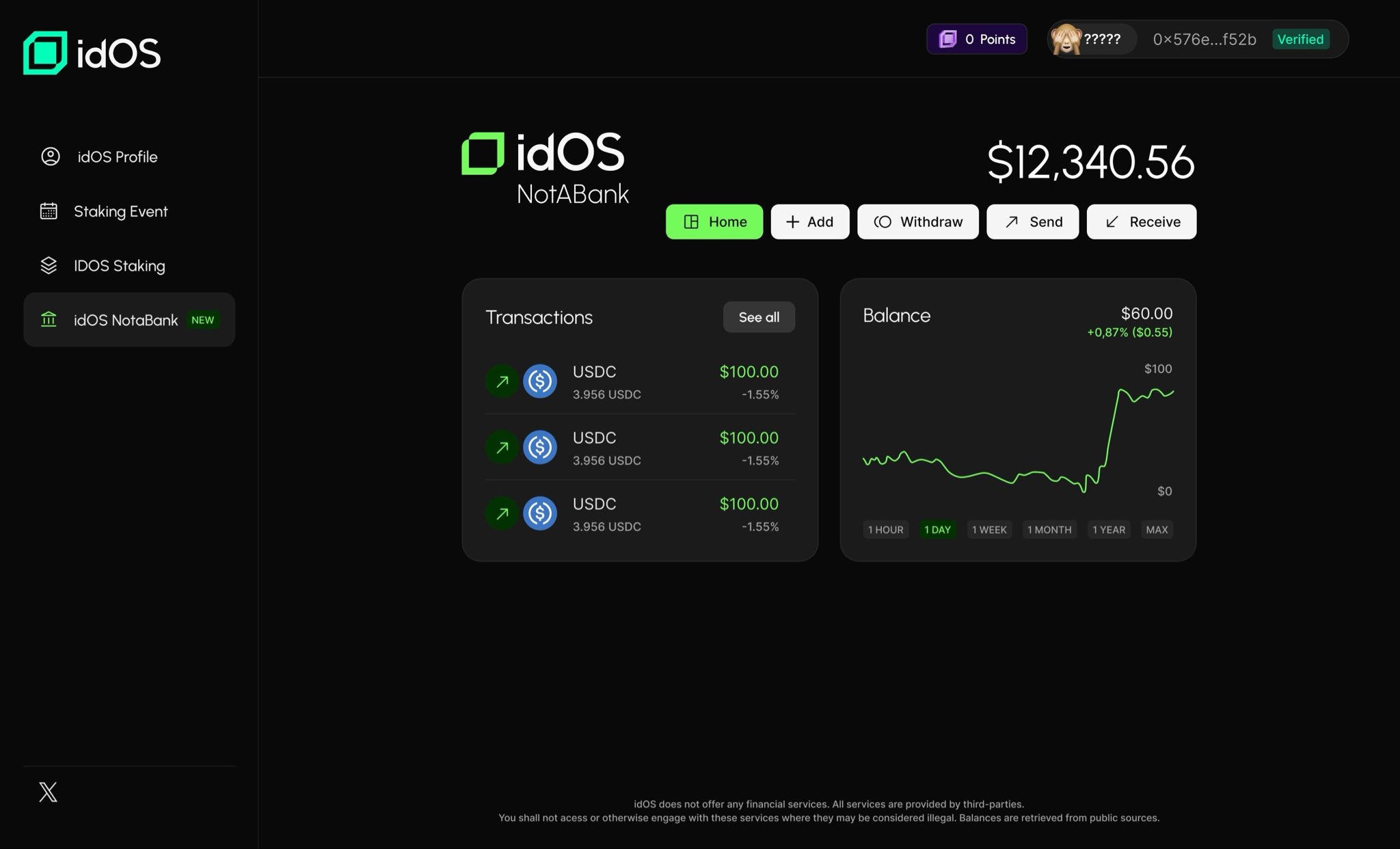Image resolution: width=1400 pixels, height=849 pixels.
Task: Switch to the Home tab
Action: (x=714, y=221)
